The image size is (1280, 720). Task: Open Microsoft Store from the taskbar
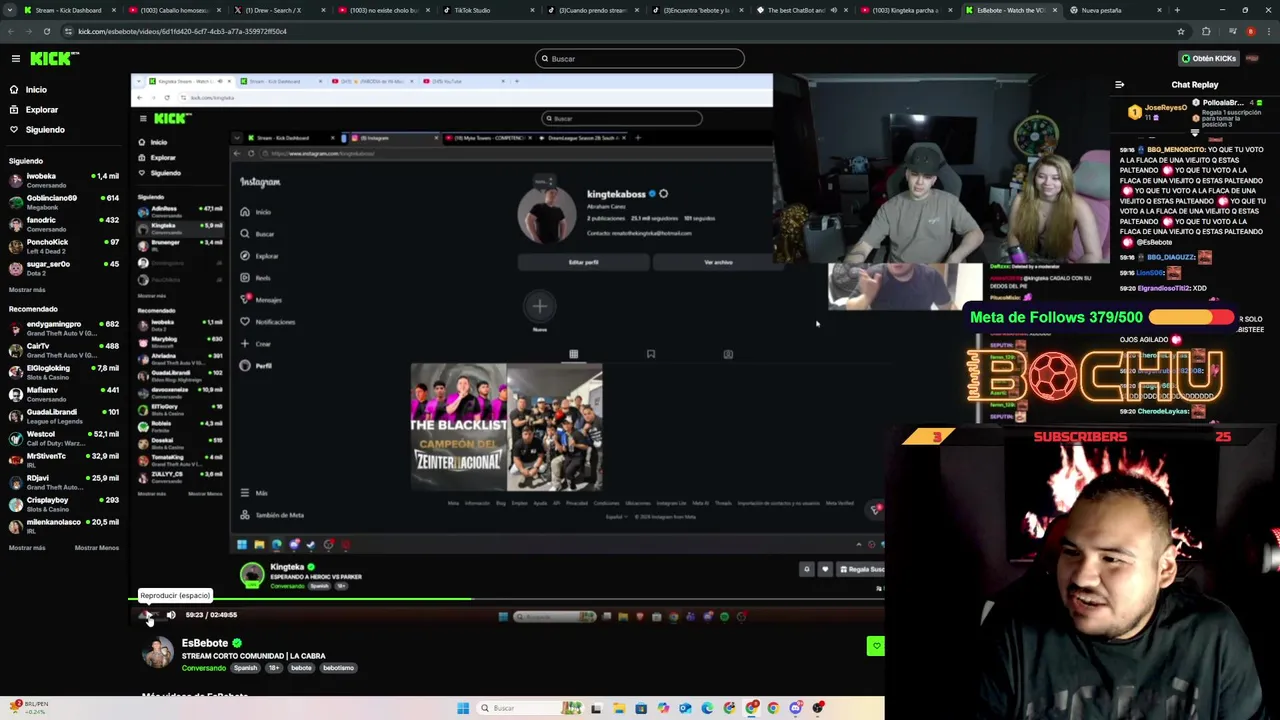(641, 708)
